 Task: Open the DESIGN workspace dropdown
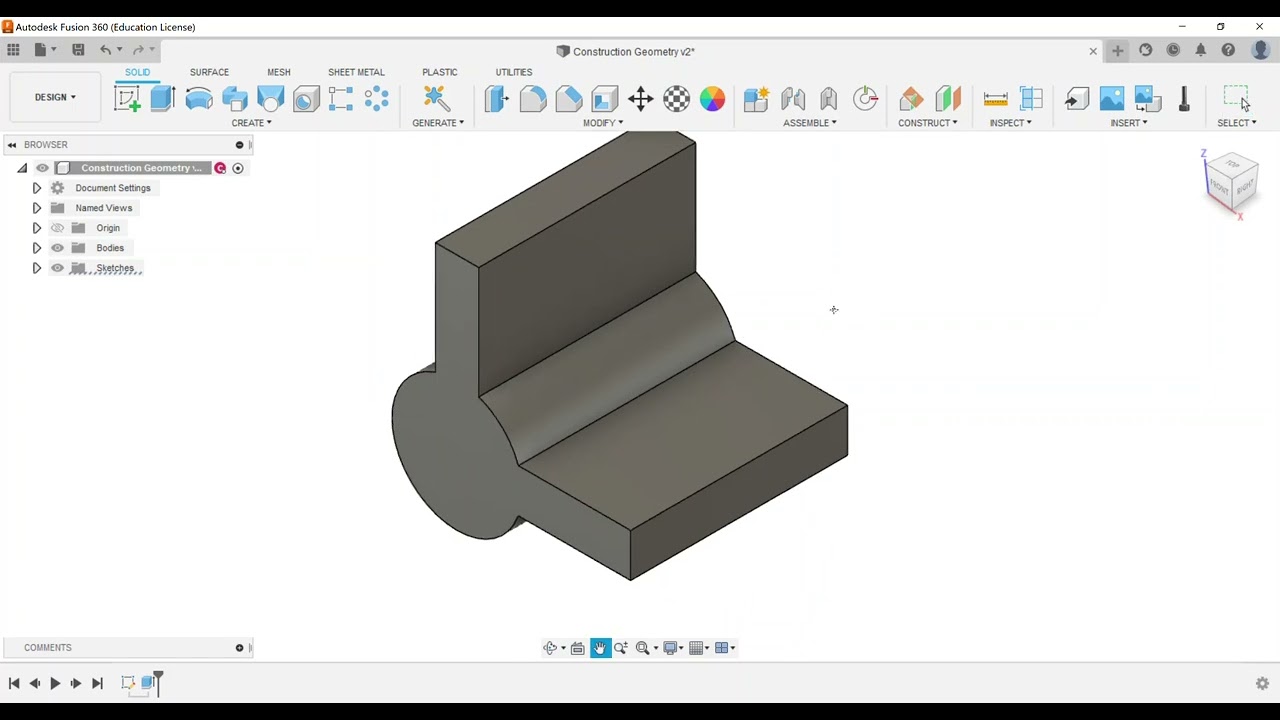(x=55, y=97)
